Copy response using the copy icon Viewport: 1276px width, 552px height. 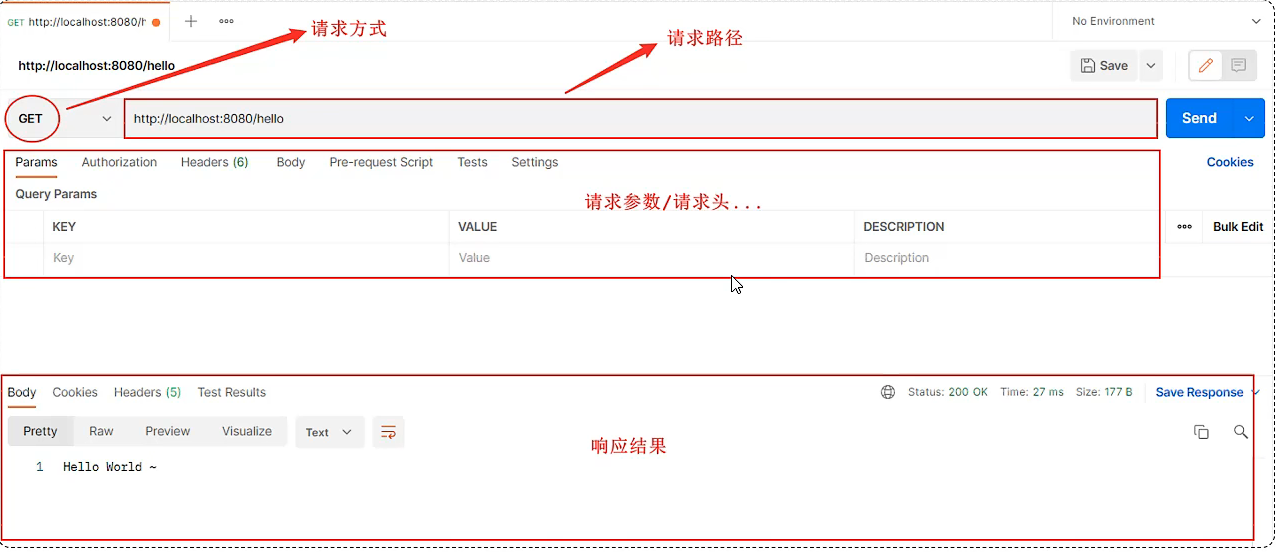(1201, 432)
